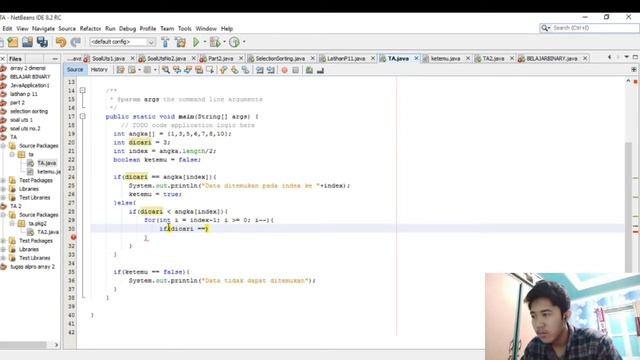Click the Find Selection magnifier icon in editor toolbar
This screenshot has width=640, height=360.
point(166,70)
